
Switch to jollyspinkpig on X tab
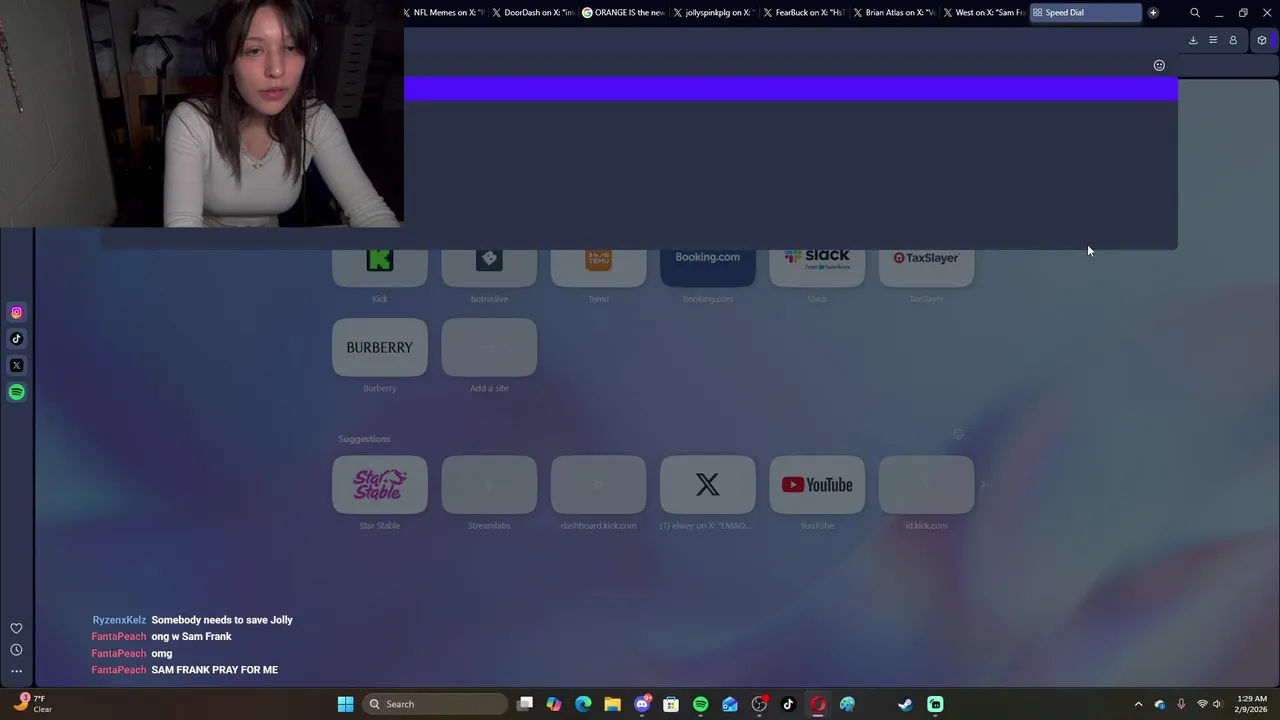(x=714, y=13)
